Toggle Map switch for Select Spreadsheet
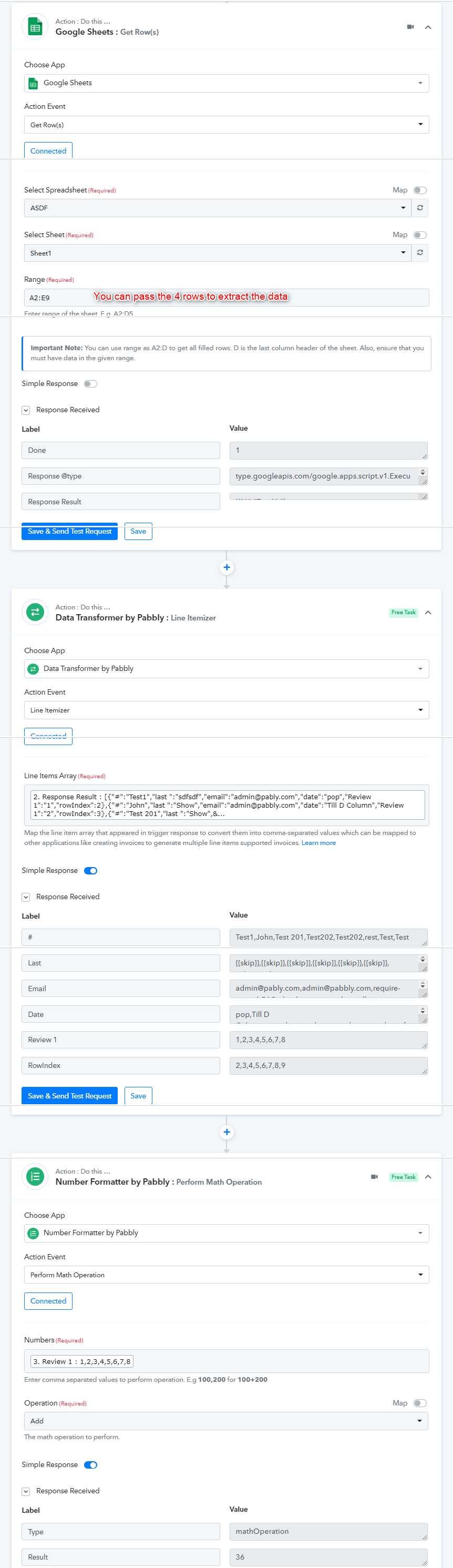 pos(420,190)
